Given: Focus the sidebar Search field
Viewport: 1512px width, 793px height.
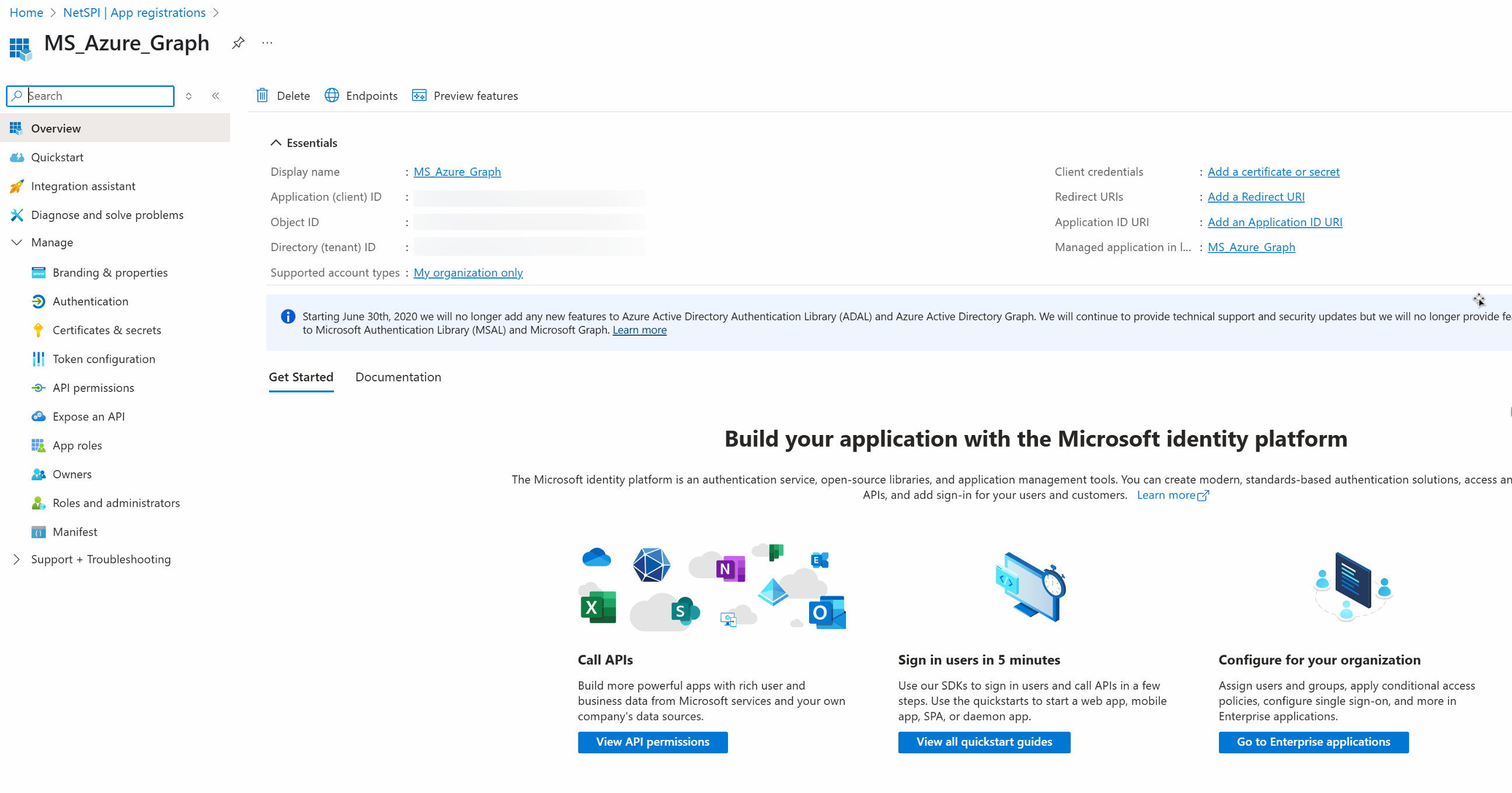Looking at the screenshot, I should click(x=90, y=96).
